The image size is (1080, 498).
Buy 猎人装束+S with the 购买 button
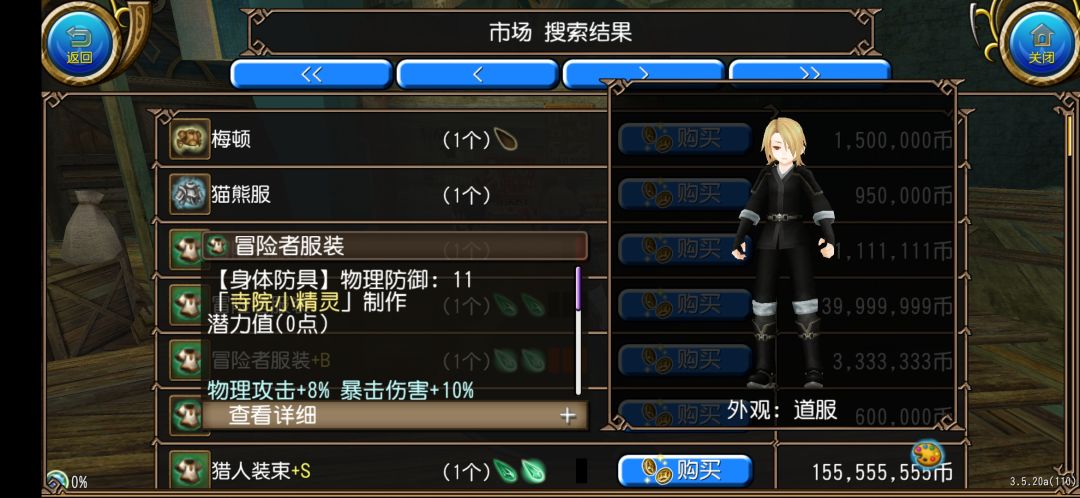(x=685, y=471)
